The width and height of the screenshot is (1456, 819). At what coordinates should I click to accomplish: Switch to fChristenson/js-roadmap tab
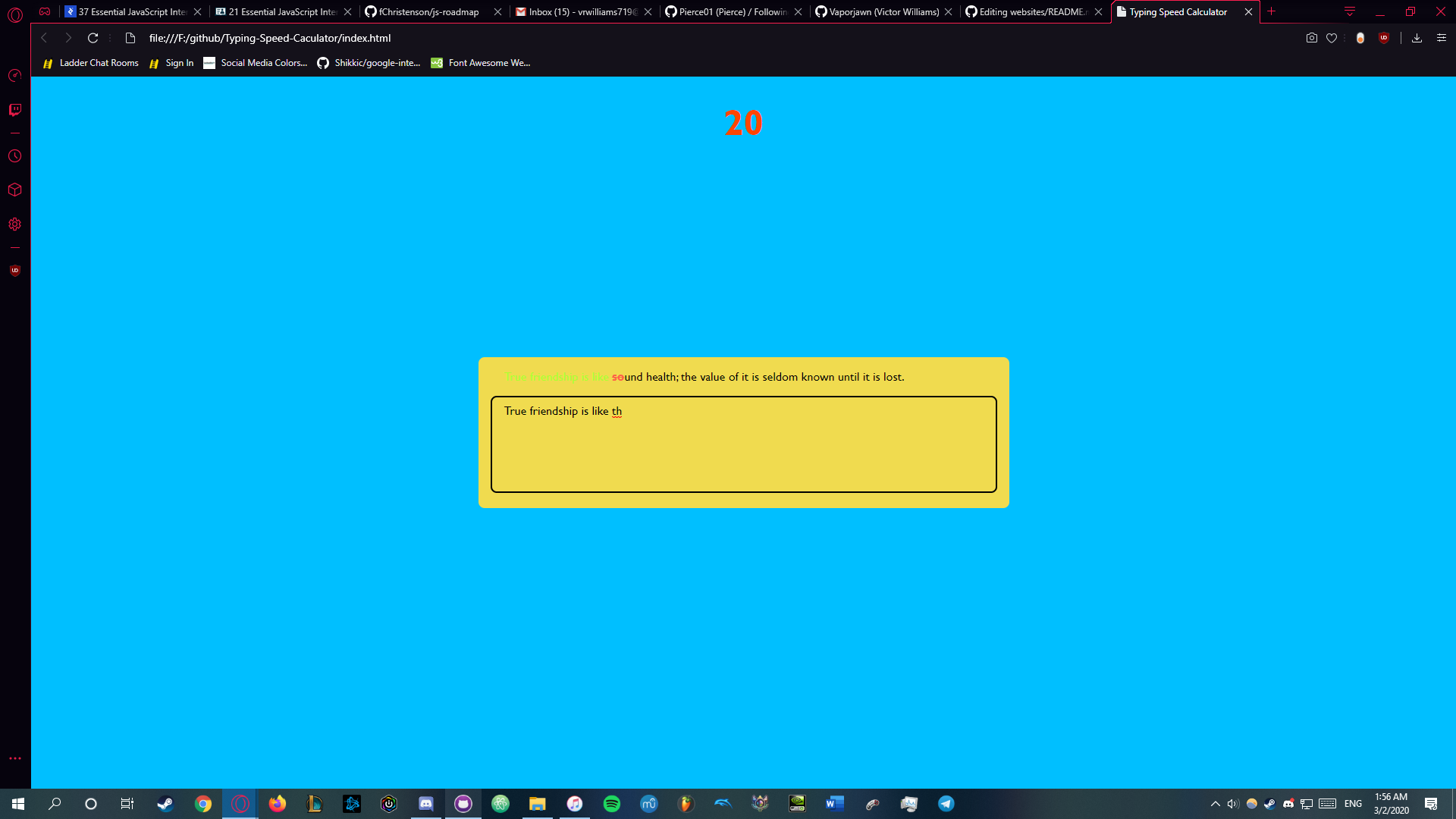click(x=428, y=12)
